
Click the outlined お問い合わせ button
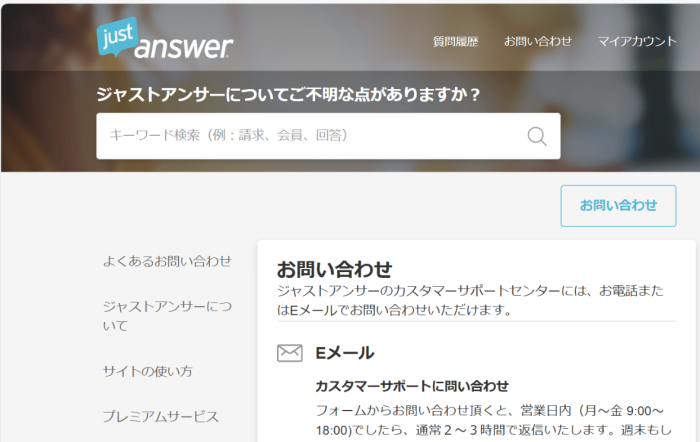(x=618, y=206)
